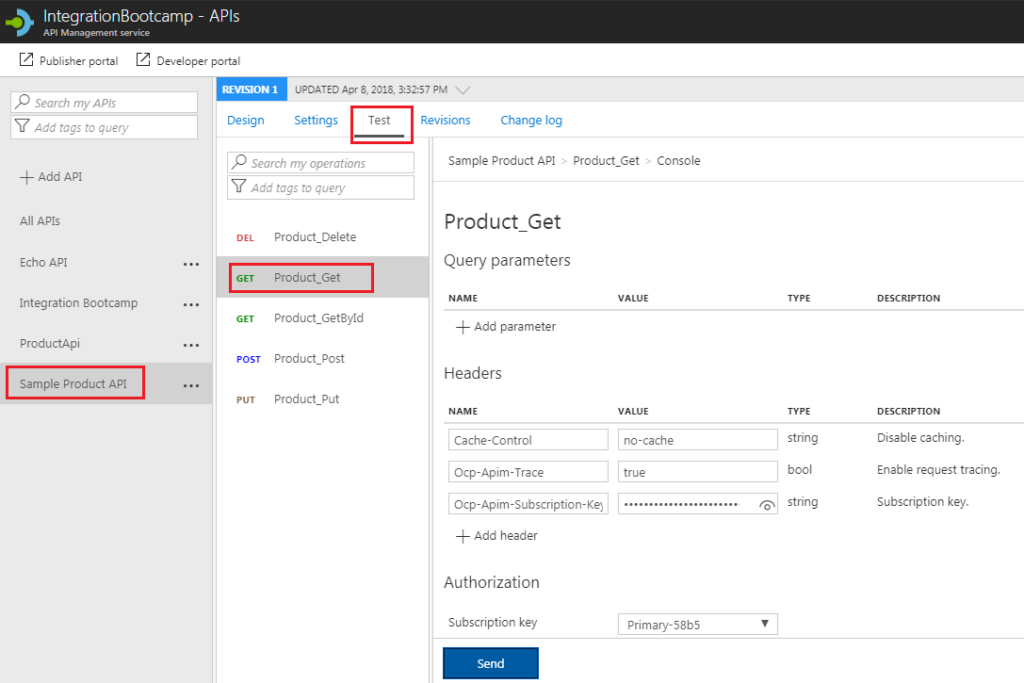
Task: Click the Add API label
Action: (60, 176)
